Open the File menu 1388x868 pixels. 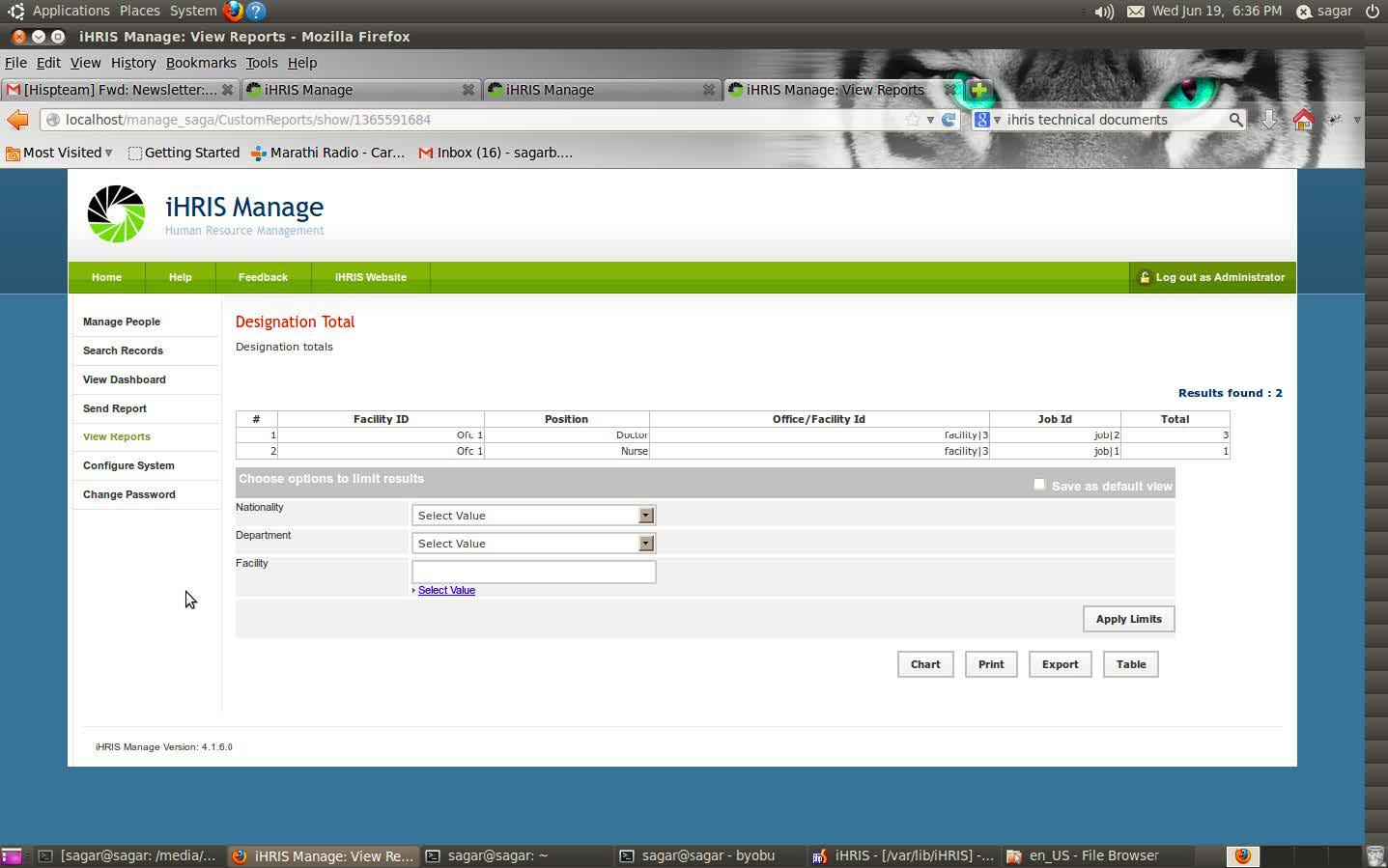tap(15, 63)
